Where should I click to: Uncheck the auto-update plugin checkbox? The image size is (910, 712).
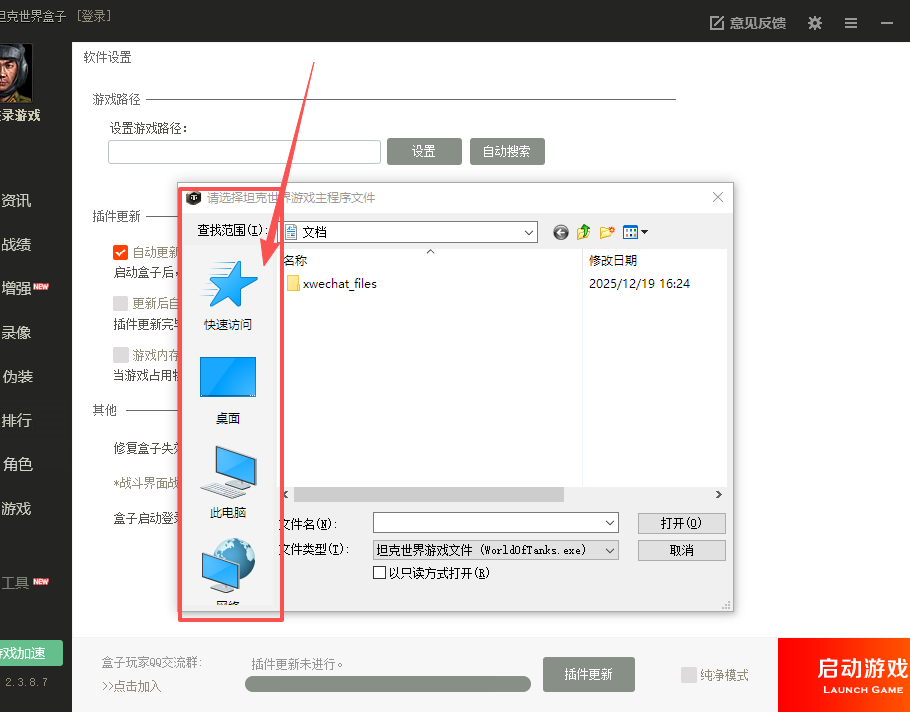121,252
